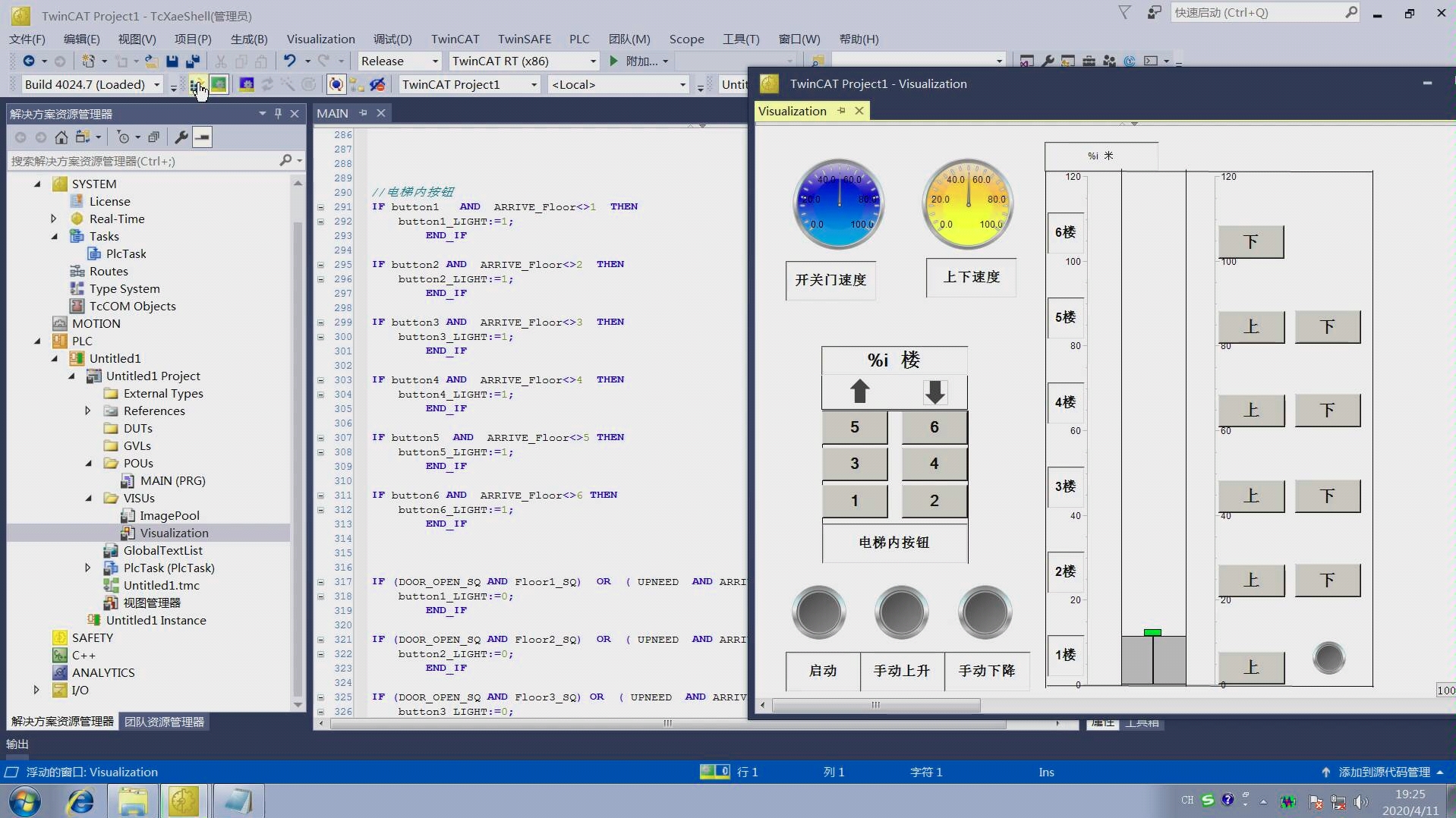The image size is (1456, 818).
Task: Click the Toggle Free Run State icon
Action: tap(336, 84)
